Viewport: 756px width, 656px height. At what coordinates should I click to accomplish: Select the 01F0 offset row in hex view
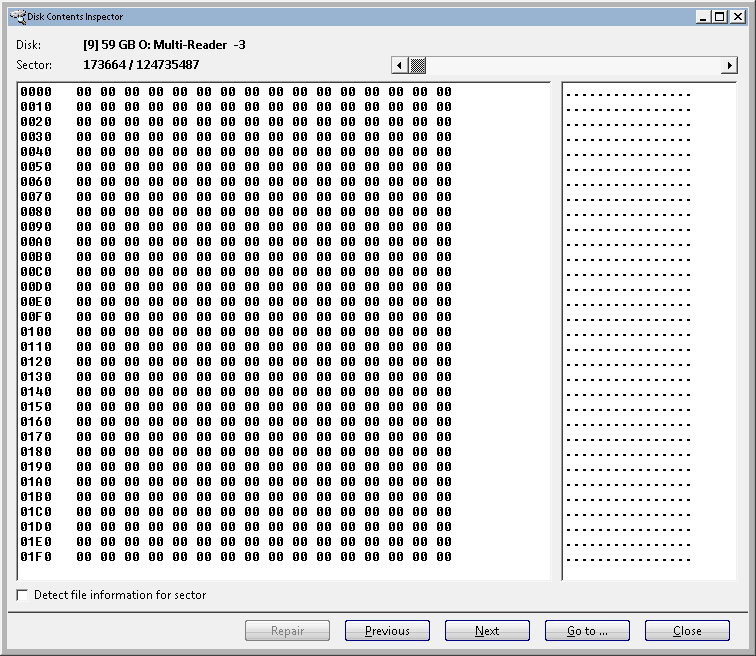pyautogui.click(x=36, y=557)
